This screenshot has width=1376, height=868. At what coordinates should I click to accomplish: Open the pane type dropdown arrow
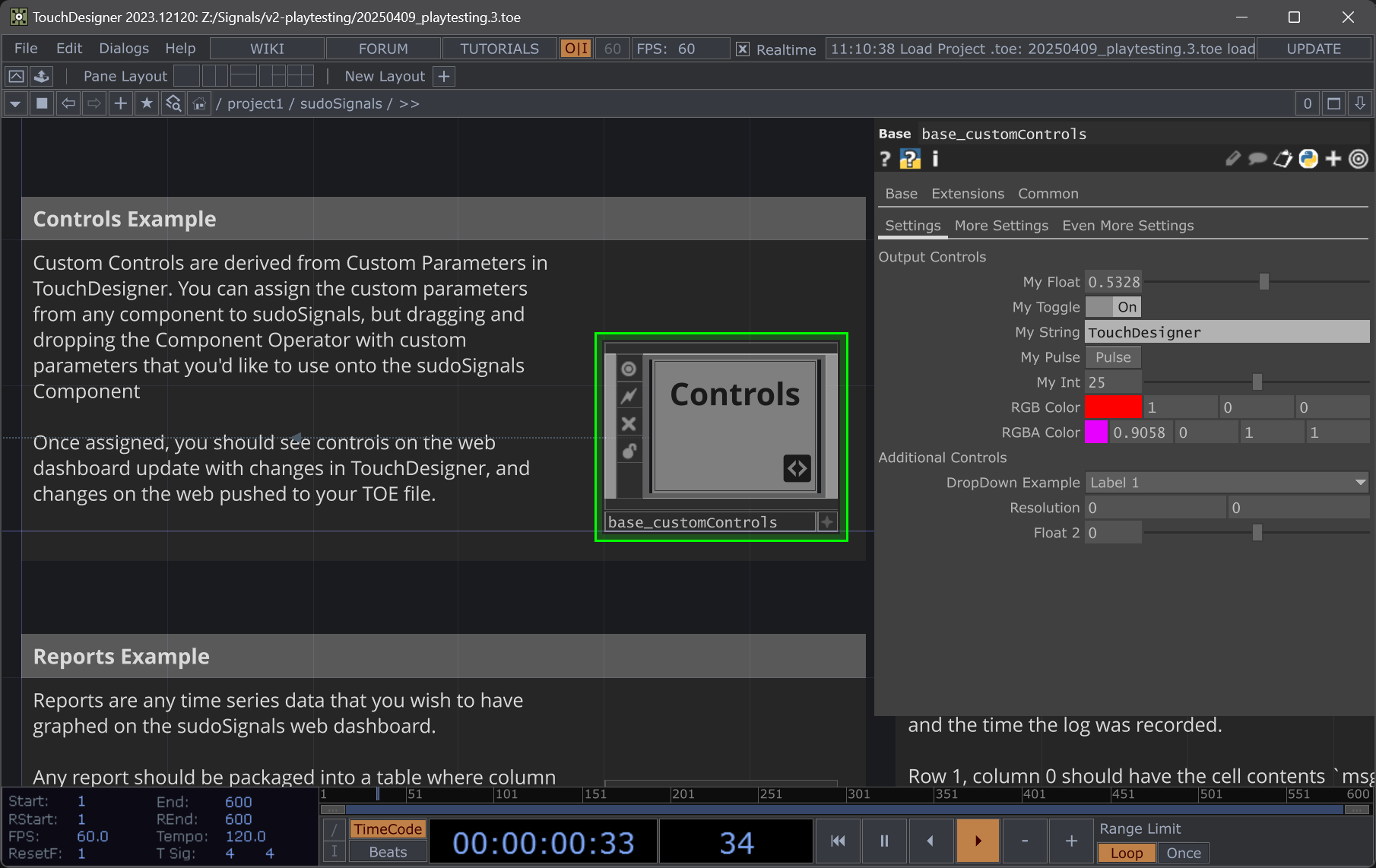click(15, 103)
